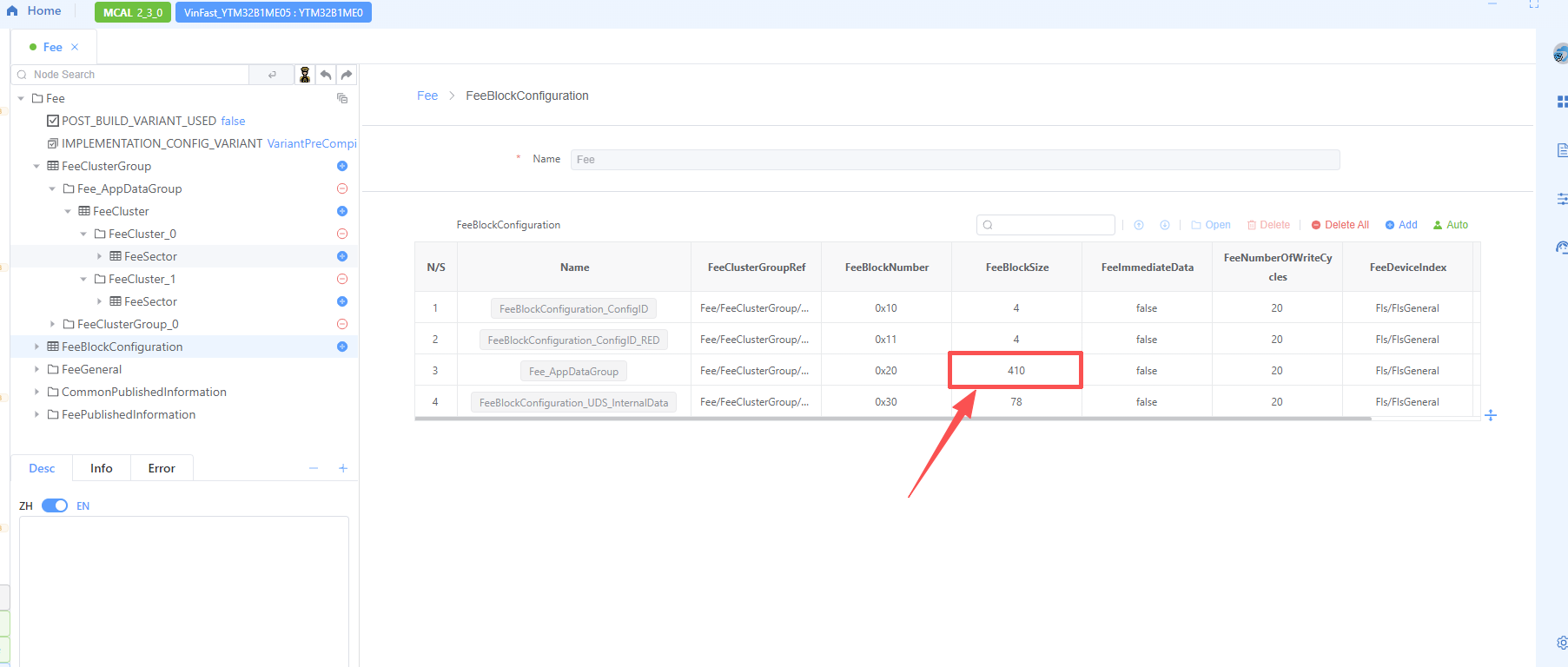Click the copy icon on the Fee root row
The height and width of the screenshot is (667, 1568).
(342, 98)
